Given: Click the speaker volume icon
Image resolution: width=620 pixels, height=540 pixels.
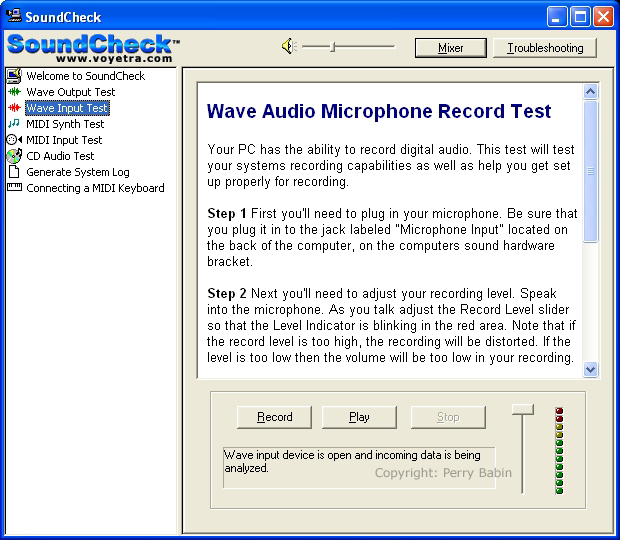Looking at the screenshot, I should pyautogui.click(x=289, y=47).
